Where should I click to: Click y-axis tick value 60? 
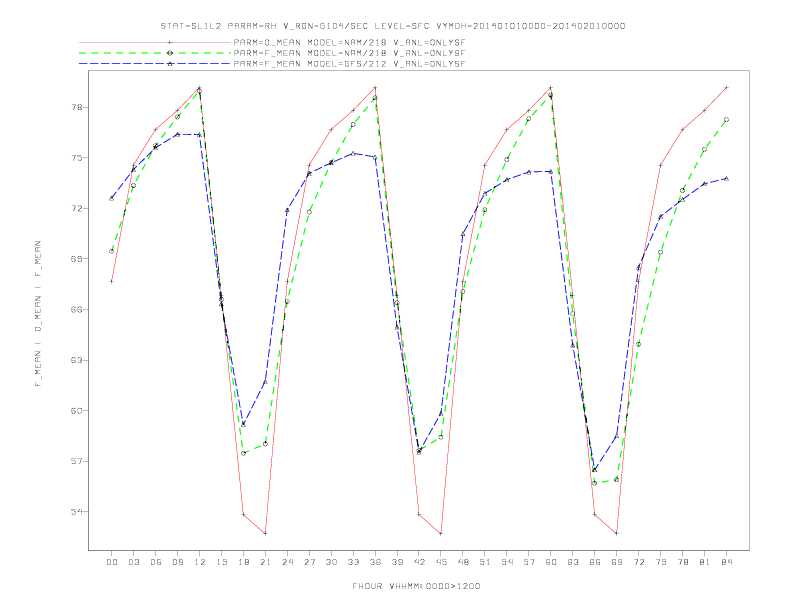tap(77, 411)
